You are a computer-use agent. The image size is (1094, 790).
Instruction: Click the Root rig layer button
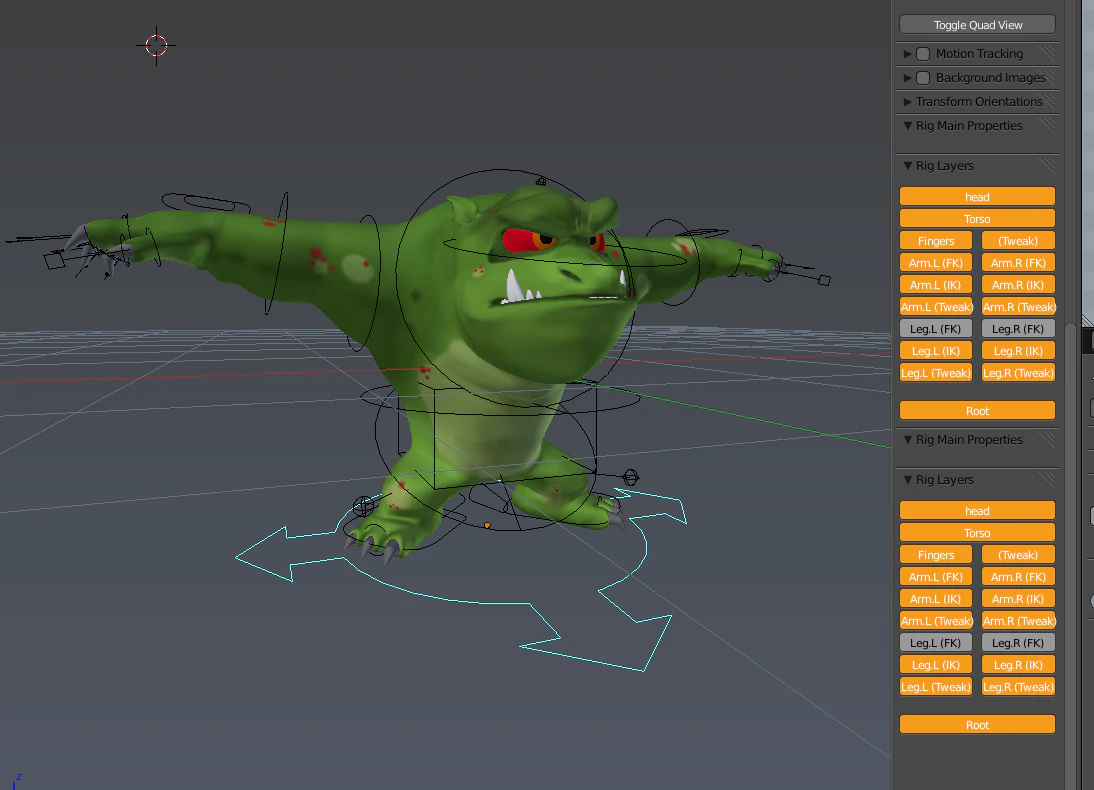976,410
